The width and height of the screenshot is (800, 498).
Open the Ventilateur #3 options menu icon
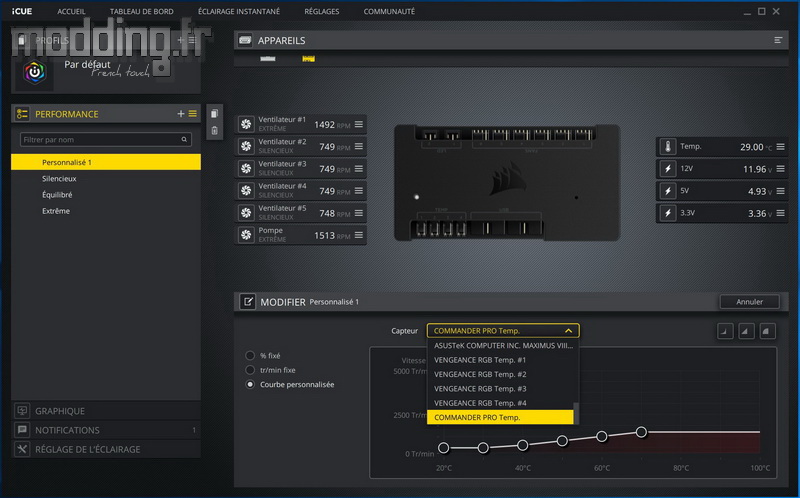coord(359,169)
